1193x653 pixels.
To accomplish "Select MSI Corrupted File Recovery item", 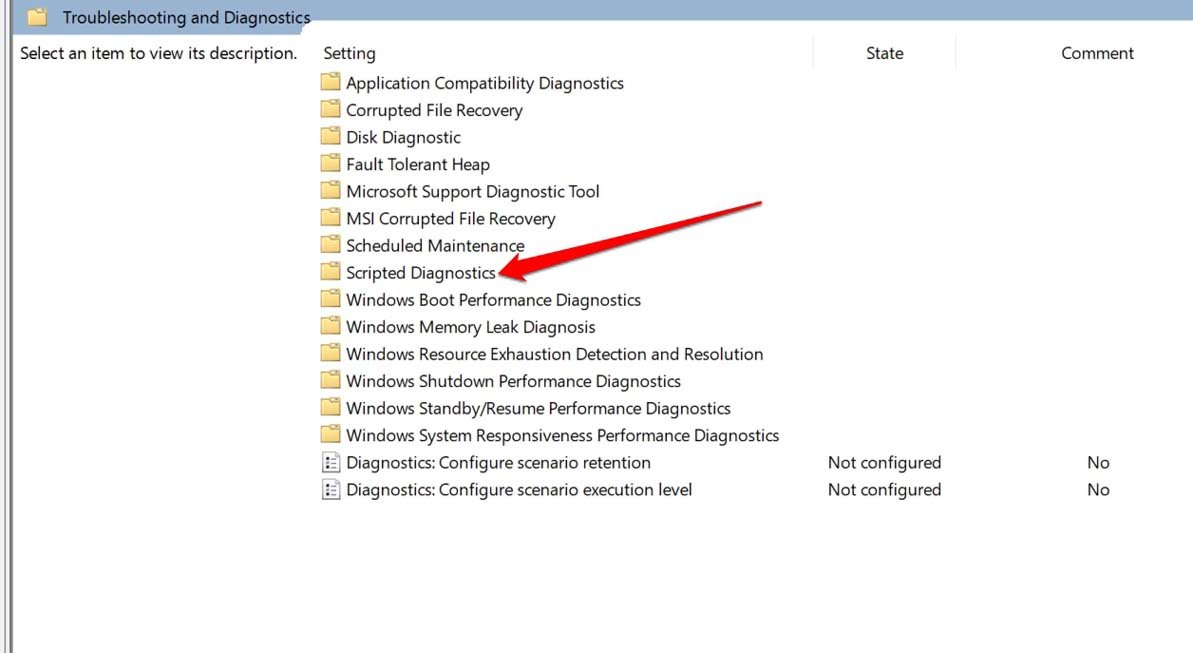I will [x=450, y=218].
